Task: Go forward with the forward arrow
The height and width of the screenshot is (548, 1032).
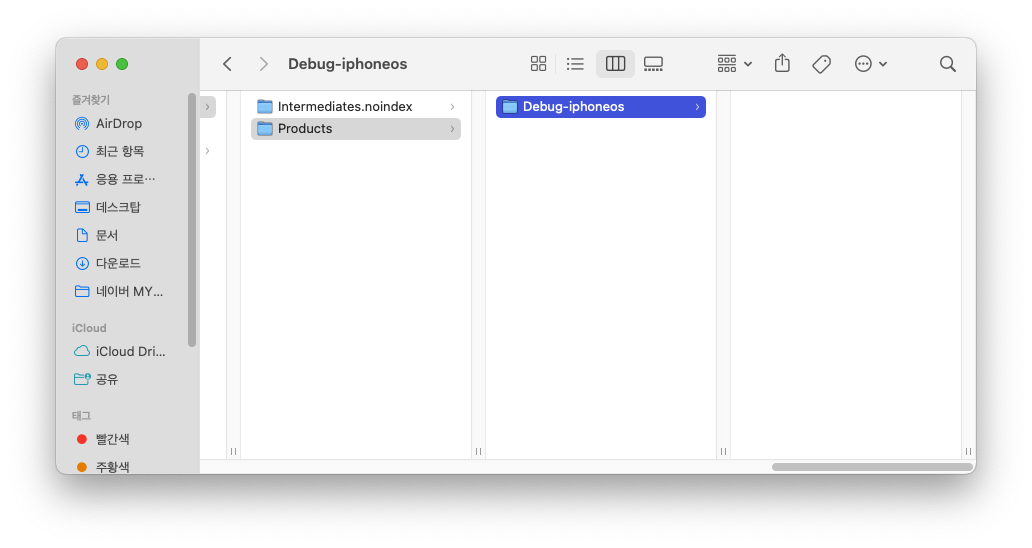Action: tap(263, 64)
